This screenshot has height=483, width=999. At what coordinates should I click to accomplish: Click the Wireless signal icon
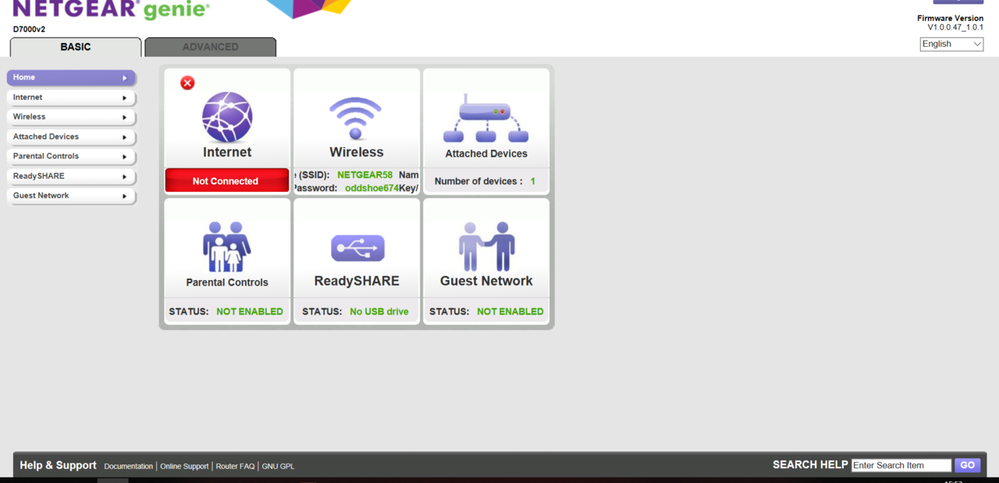pyautogui.click(x=356, y=118)
